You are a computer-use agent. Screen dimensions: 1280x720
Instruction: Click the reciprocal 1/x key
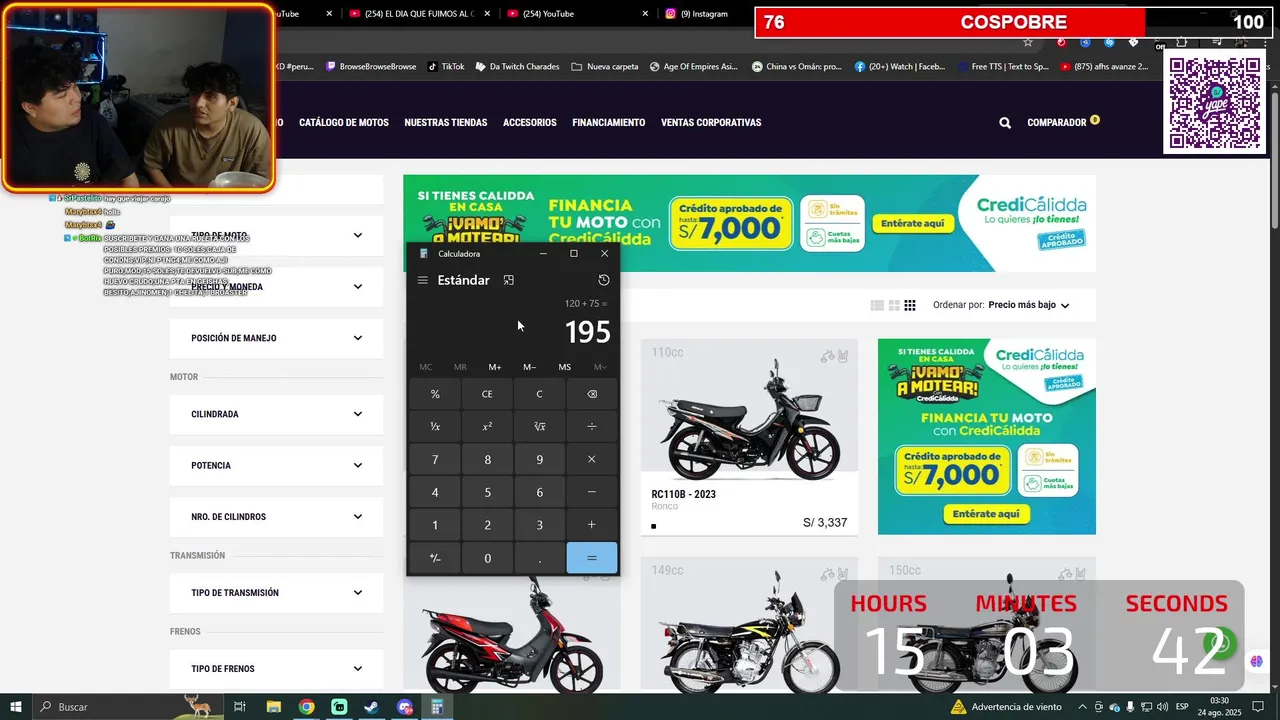(435, 427)
